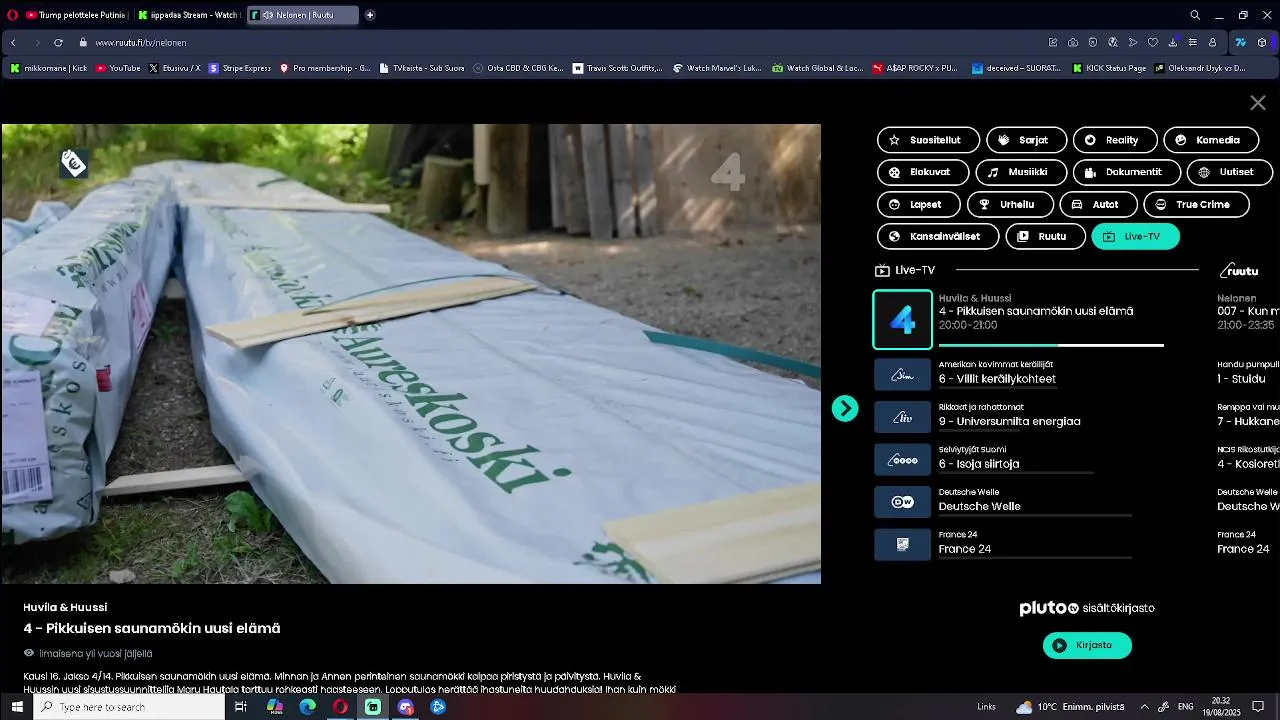Image resolution: width=1280 pixels, height=720 pixels.
Task: Open the Stripe Express bookmark
Action: (x=240, y=68)
